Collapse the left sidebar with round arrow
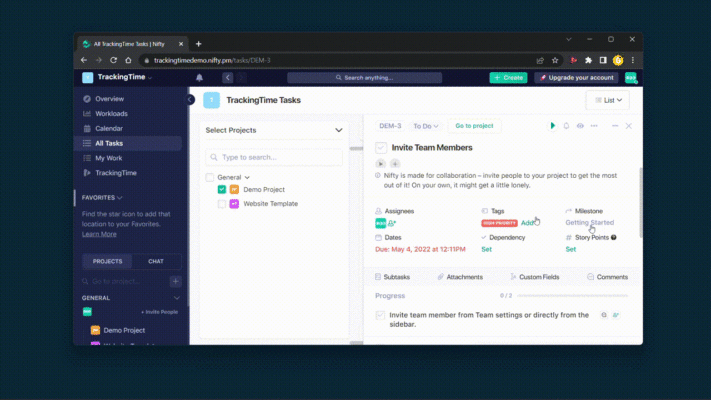 tap(190, 100)
